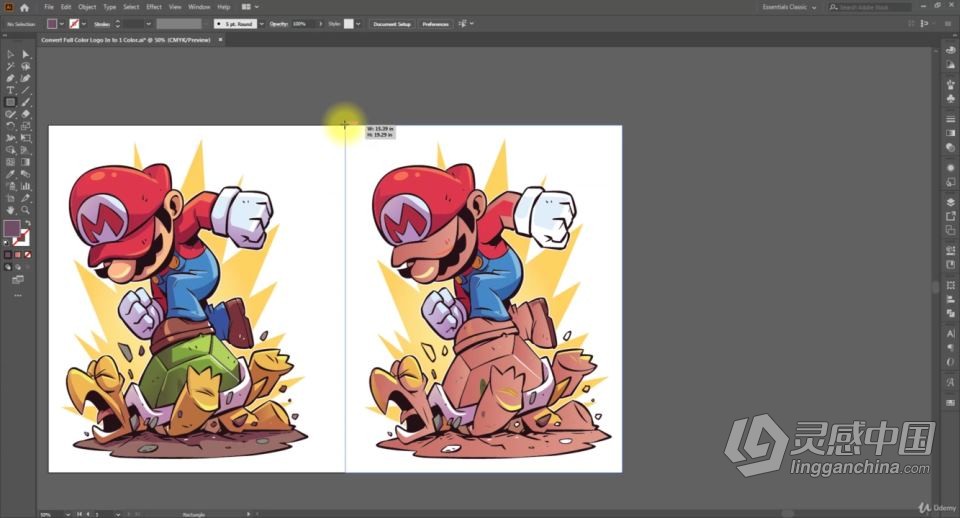Click the Stroke (none) swatch in toolbar
Image resolution: width=960 pixels, height=518 pixels.
pyautogui.click(x=22, y=238)
